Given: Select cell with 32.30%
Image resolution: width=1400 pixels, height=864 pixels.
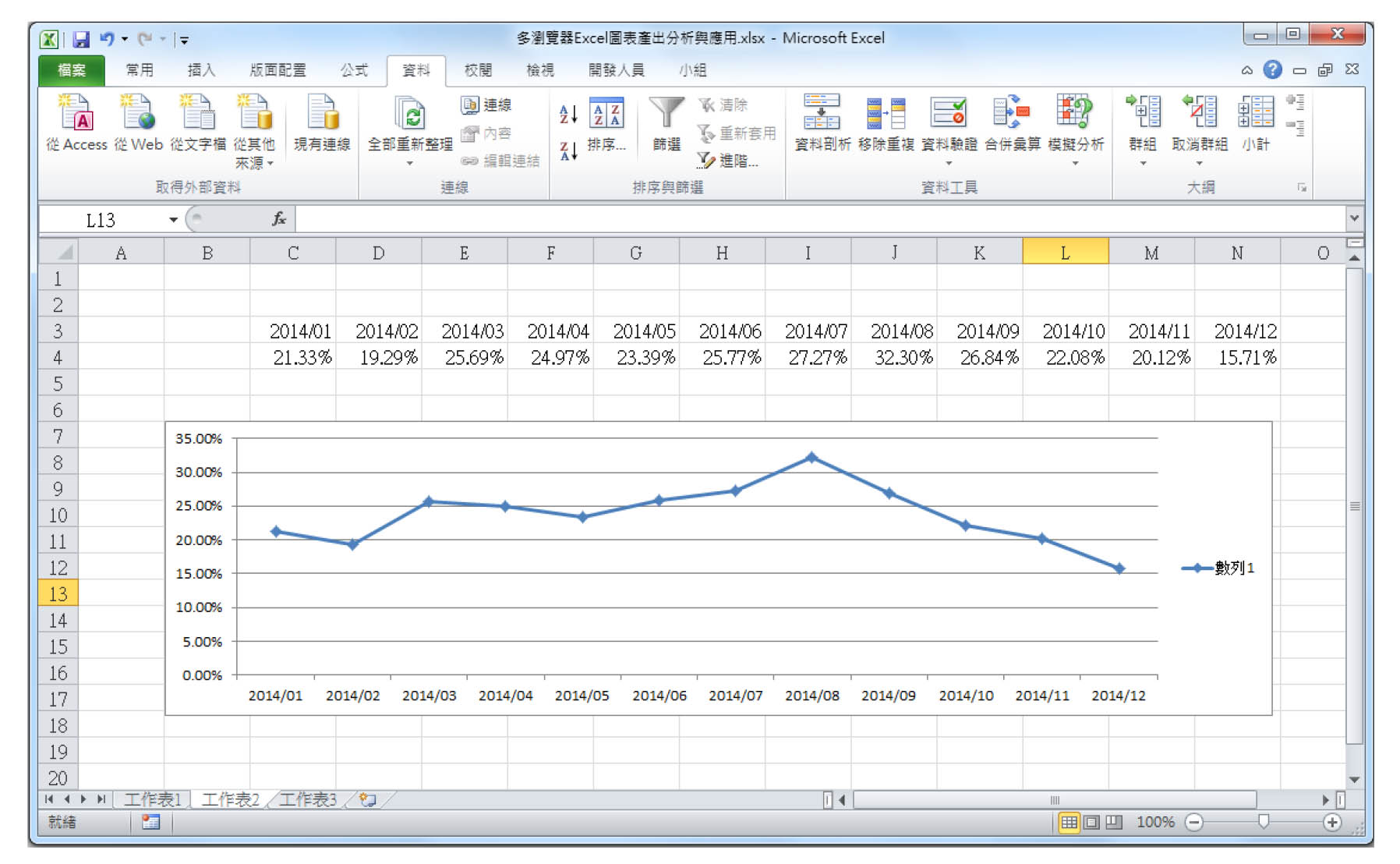Looking at the screenshot, I should click(x=894, y=357).
